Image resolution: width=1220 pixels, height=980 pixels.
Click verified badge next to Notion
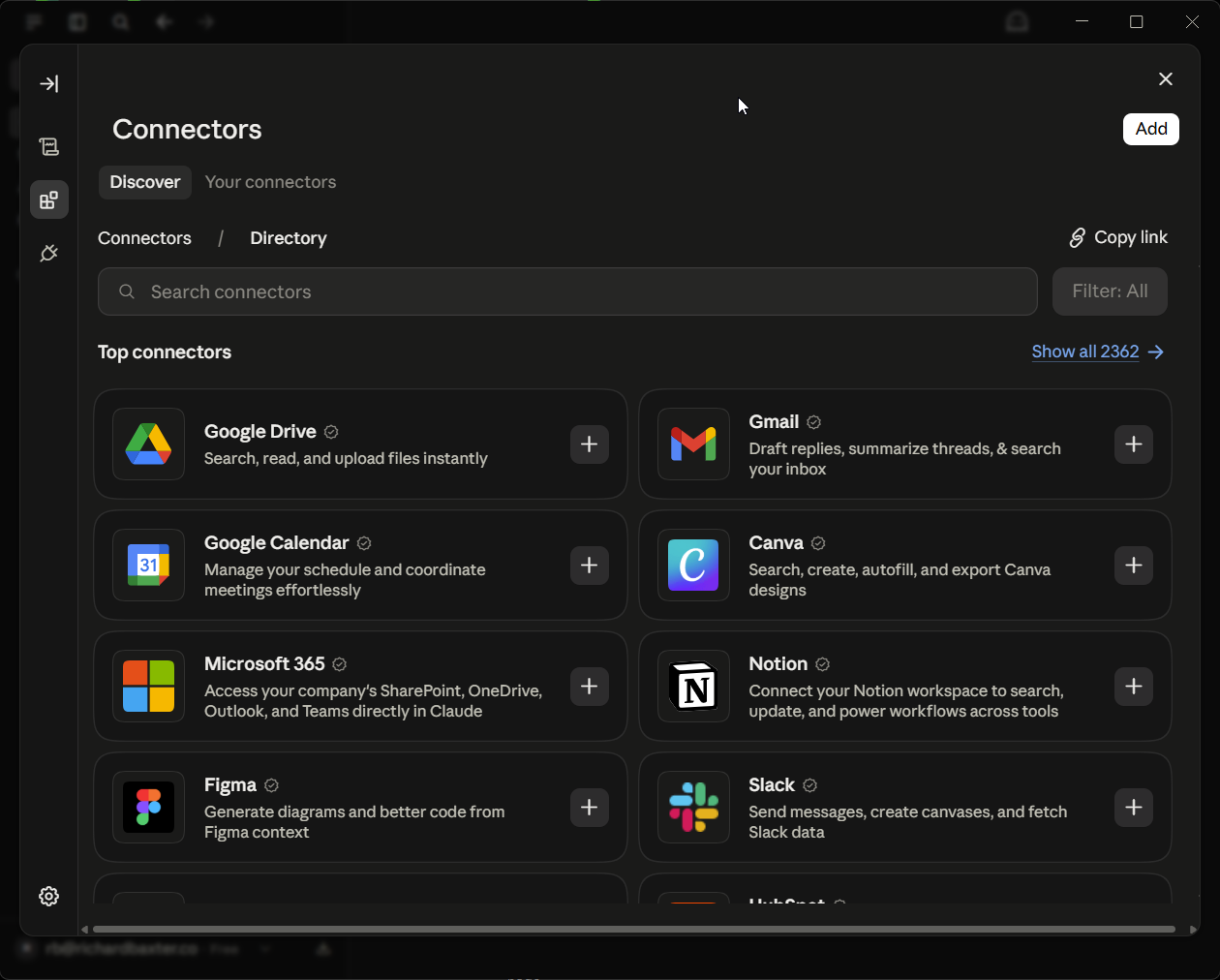(823, 664)
